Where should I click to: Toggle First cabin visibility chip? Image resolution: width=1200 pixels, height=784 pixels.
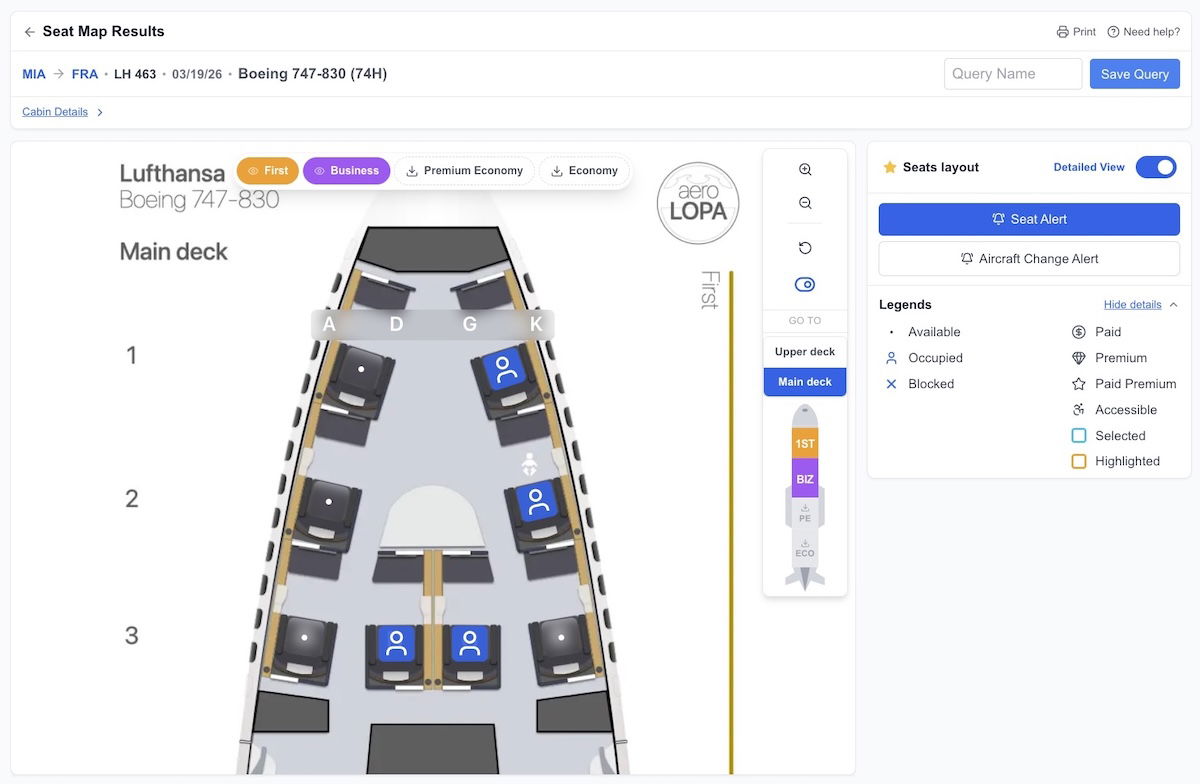coord(268,171)
